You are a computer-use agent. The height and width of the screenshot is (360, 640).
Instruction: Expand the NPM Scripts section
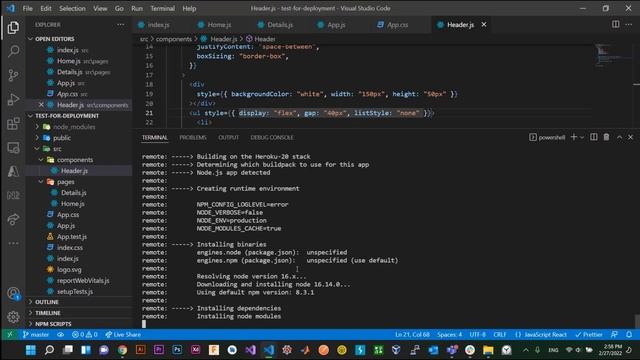pos(31,324)
